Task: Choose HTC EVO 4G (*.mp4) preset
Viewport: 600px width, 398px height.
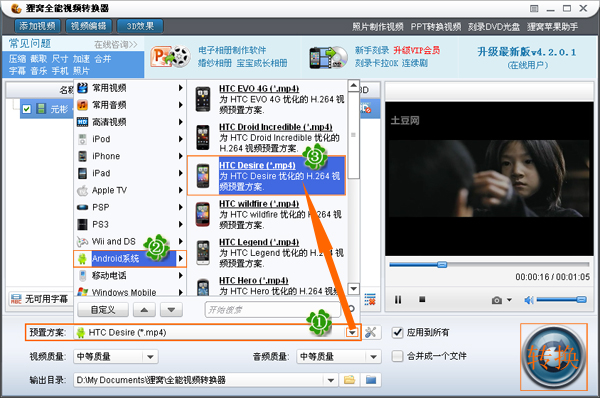Action: [x=268, y=99]
